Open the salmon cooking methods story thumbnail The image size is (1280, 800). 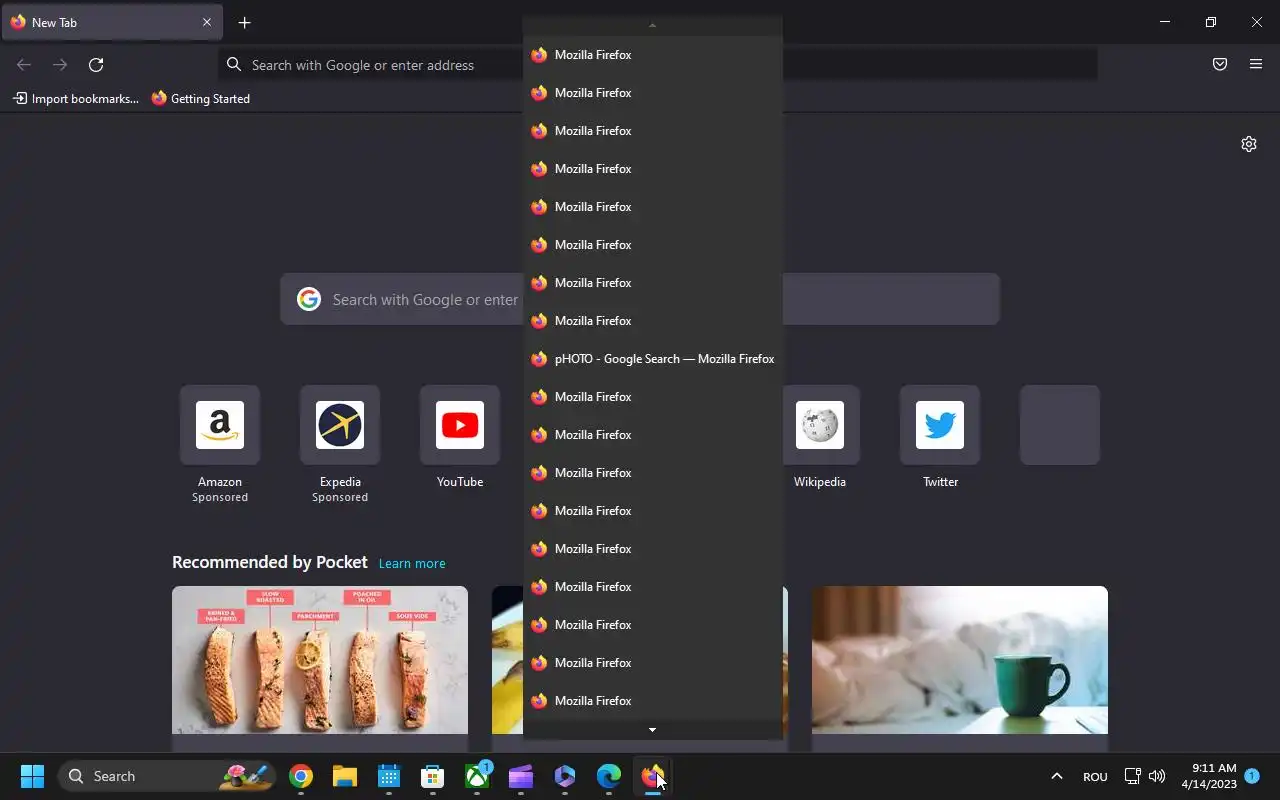320,660
